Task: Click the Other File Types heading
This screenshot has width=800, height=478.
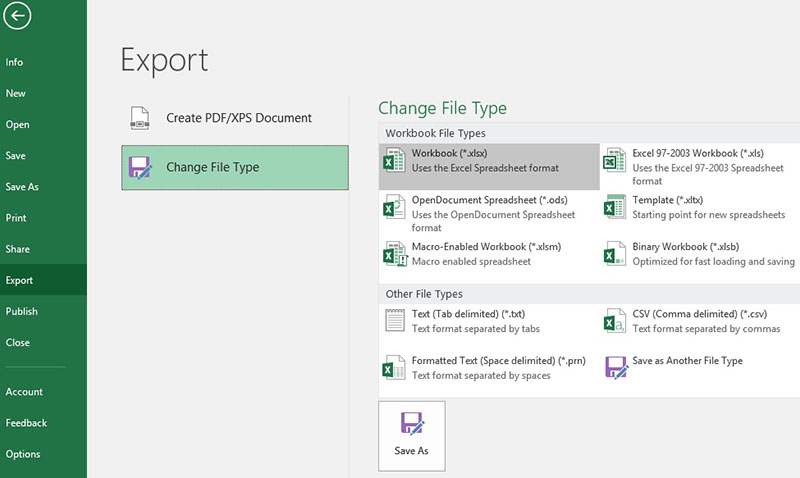Action: click(424, 294)
